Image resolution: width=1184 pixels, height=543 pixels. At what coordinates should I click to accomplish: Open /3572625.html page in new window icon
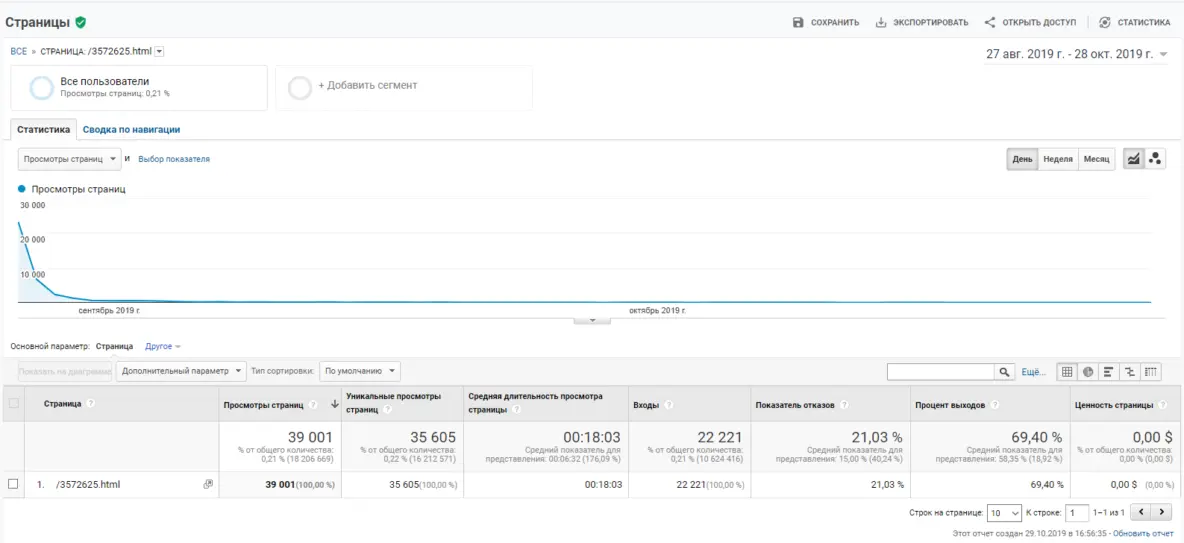[208, 484]
